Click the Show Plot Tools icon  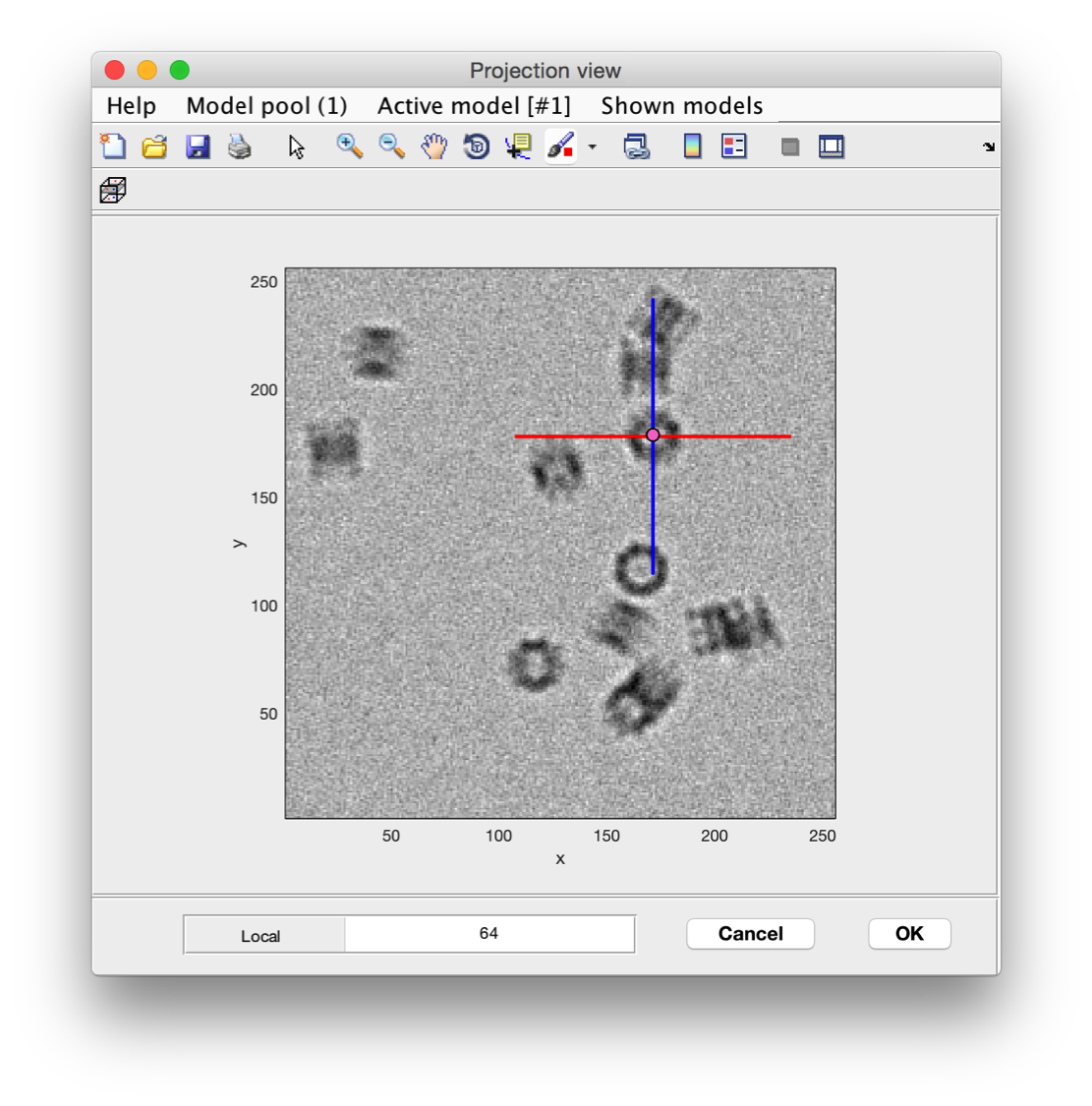tap(831, 146)
